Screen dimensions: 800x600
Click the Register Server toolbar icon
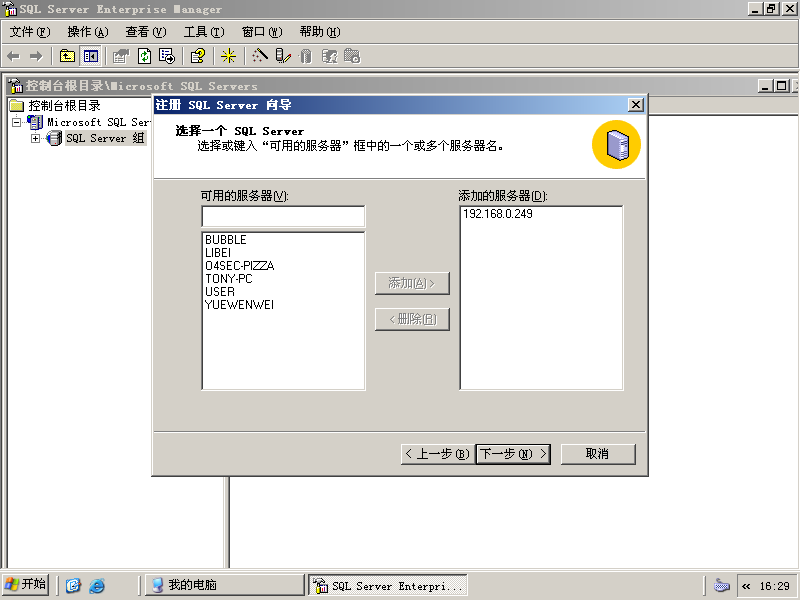coord(283,56)
